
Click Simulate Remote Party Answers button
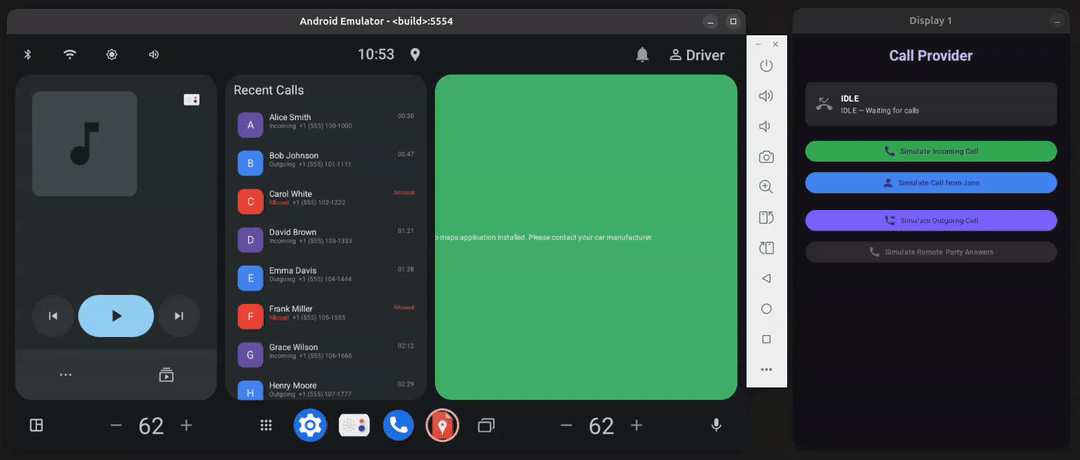point(931,252)
